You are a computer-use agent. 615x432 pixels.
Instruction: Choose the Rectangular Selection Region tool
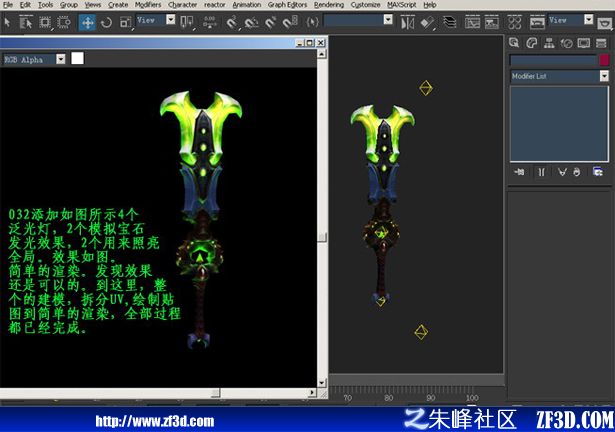[45, 22]
